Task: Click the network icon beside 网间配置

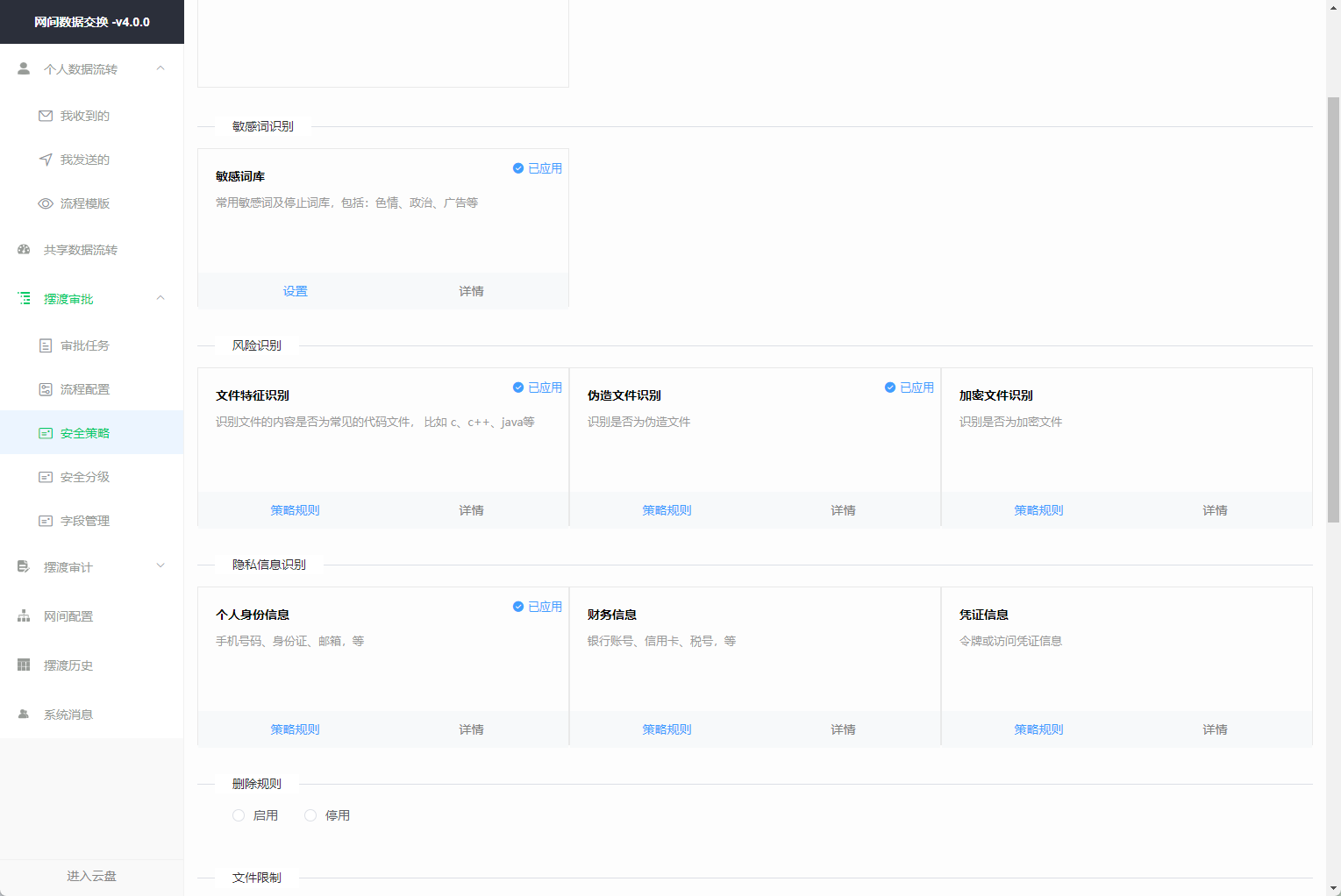Action: [24, 616]
